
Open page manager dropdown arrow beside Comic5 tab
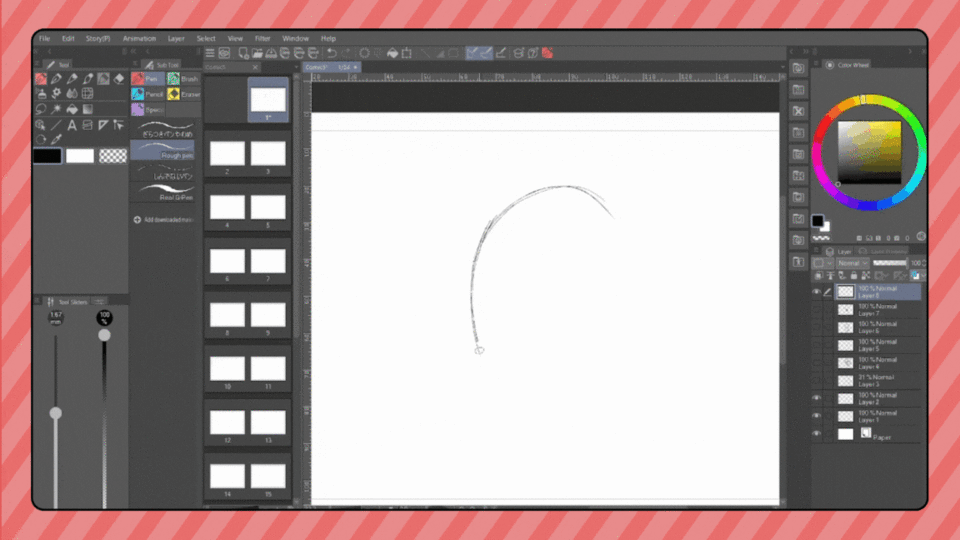click(x=296, y=67)
